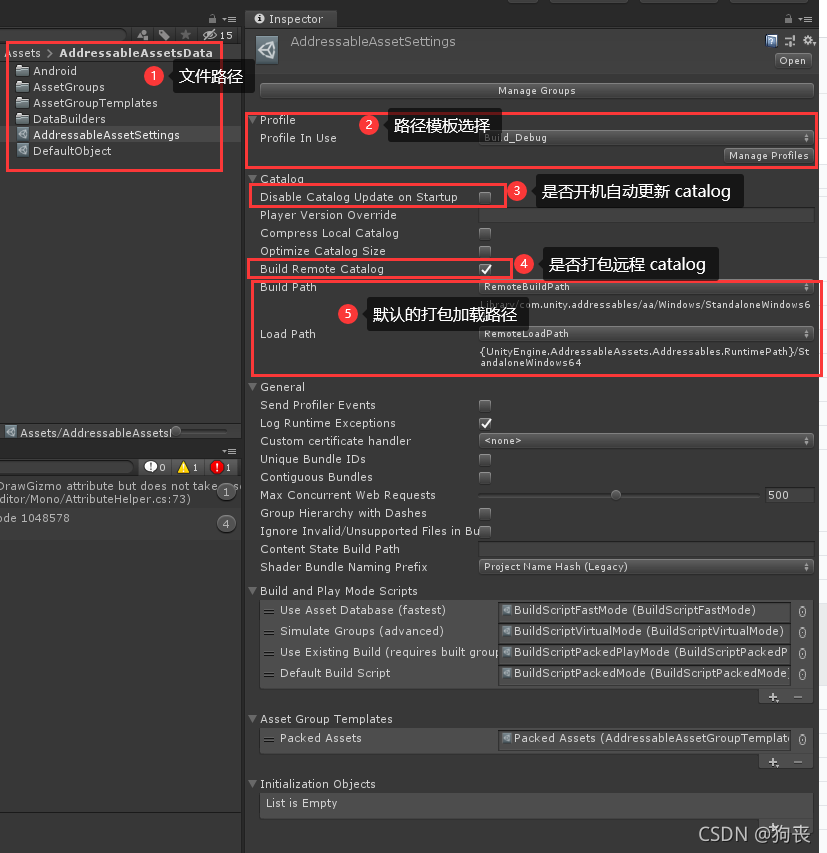The width and height of the screenshot is (827, 853).
Task: Click the Manage Groups button
Action: (x=536, y=91)
